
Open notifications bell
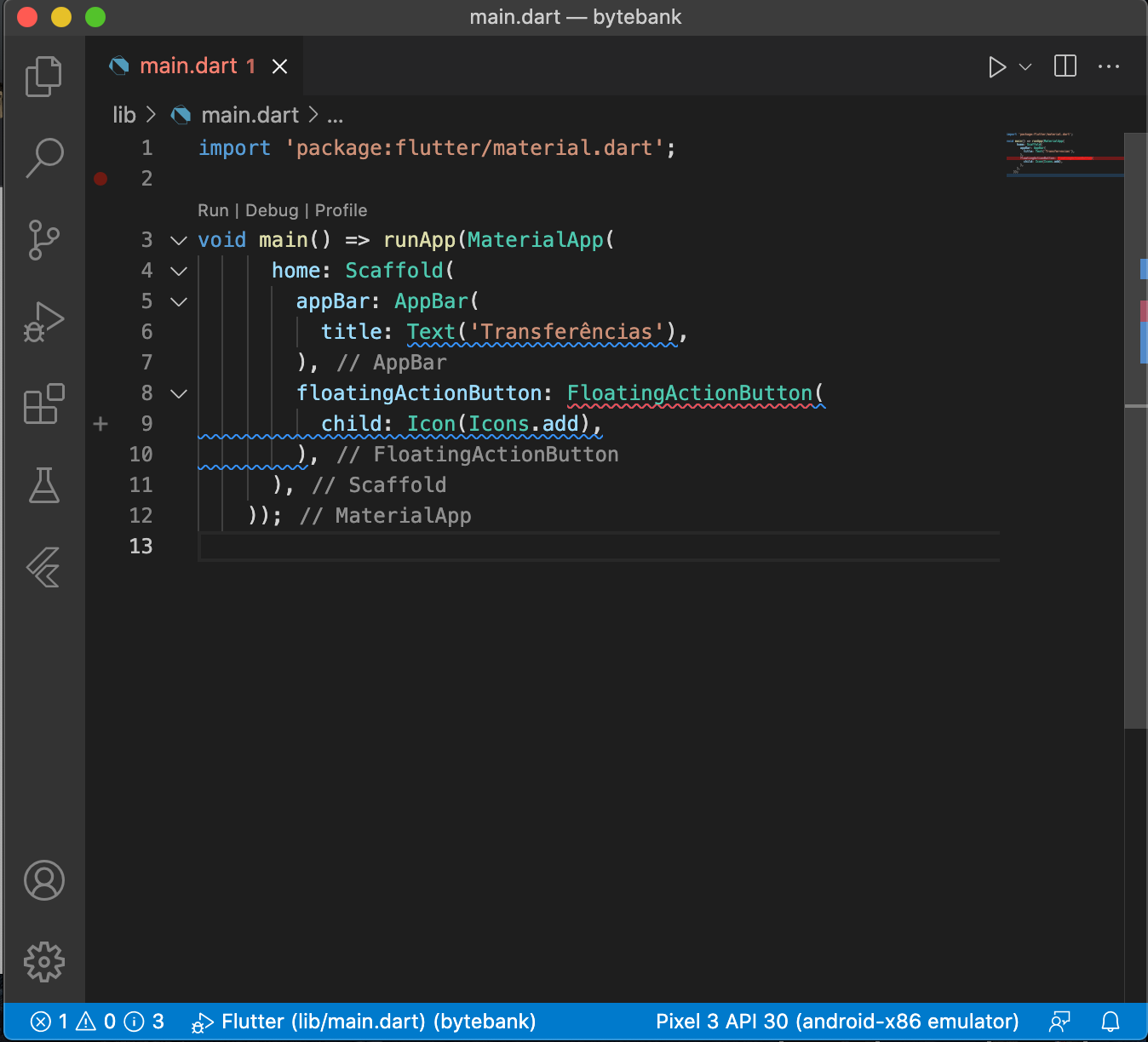[x=1111, y=1022]
